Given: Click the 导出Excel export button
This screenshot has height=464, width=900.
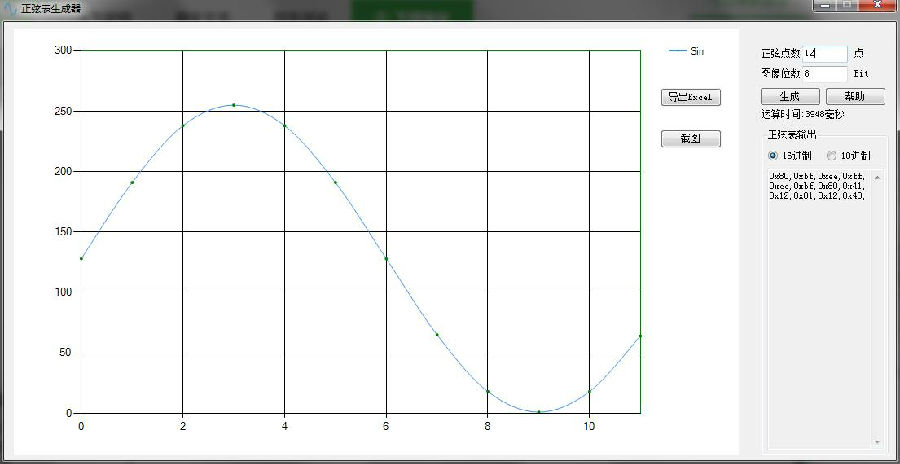Looking at the screenshot, I should point(690,98).
